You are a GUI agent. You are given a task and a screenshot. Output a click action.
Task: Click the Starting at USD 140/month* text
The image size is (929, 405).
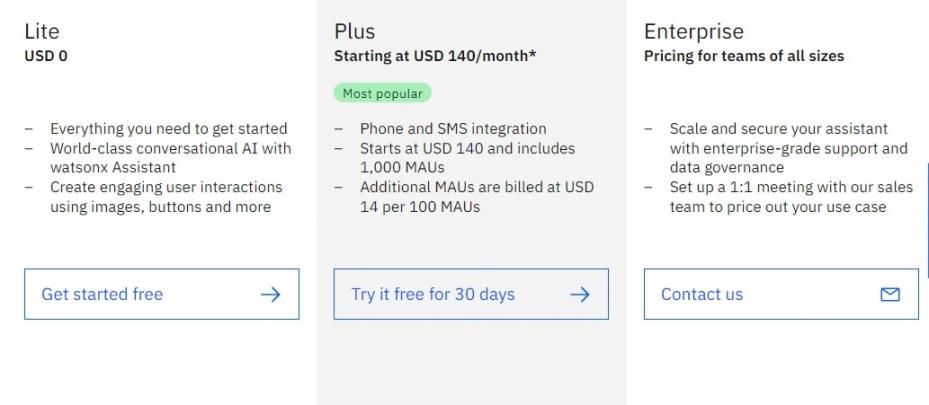tap(435, 56)
